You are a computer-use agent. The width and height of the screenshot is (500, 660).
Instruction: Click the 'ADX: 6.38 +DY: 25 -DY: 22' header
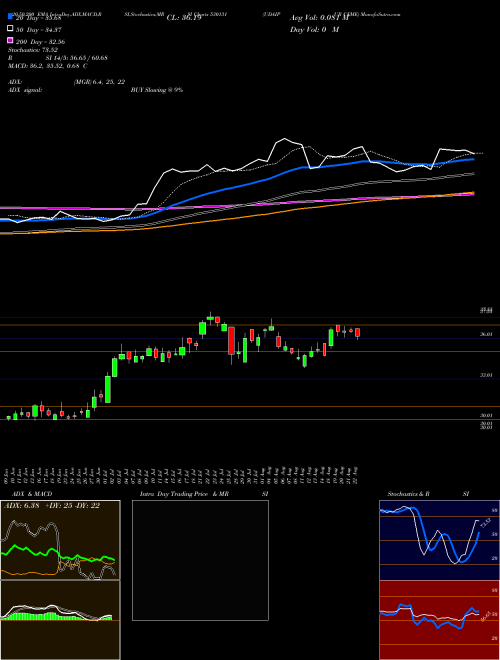point(52,506)
